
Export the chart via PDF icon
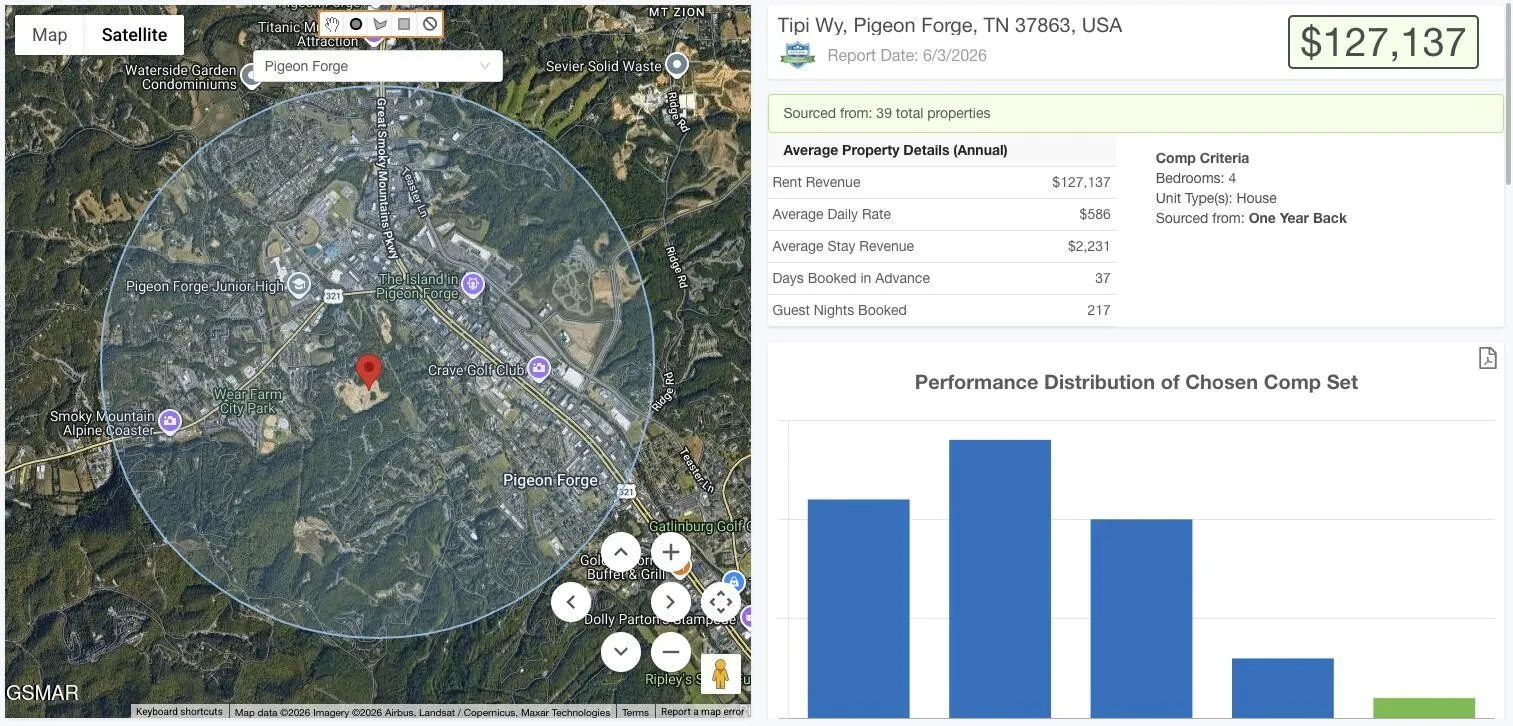[1488, 358]
